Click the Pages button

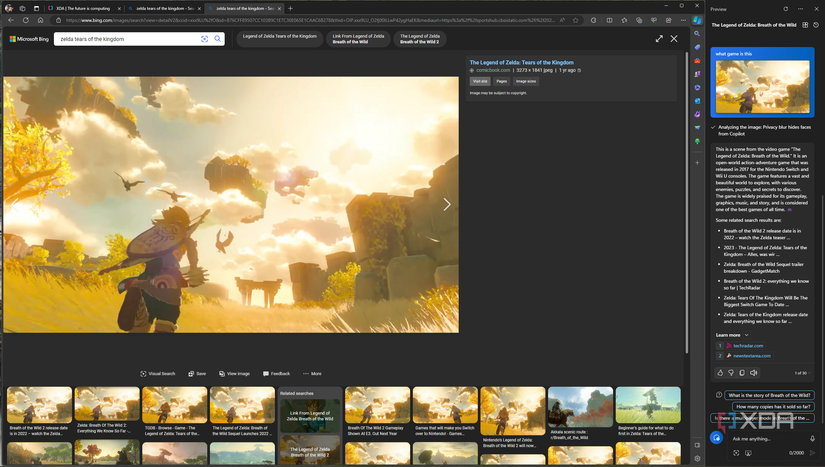point(501,82)
